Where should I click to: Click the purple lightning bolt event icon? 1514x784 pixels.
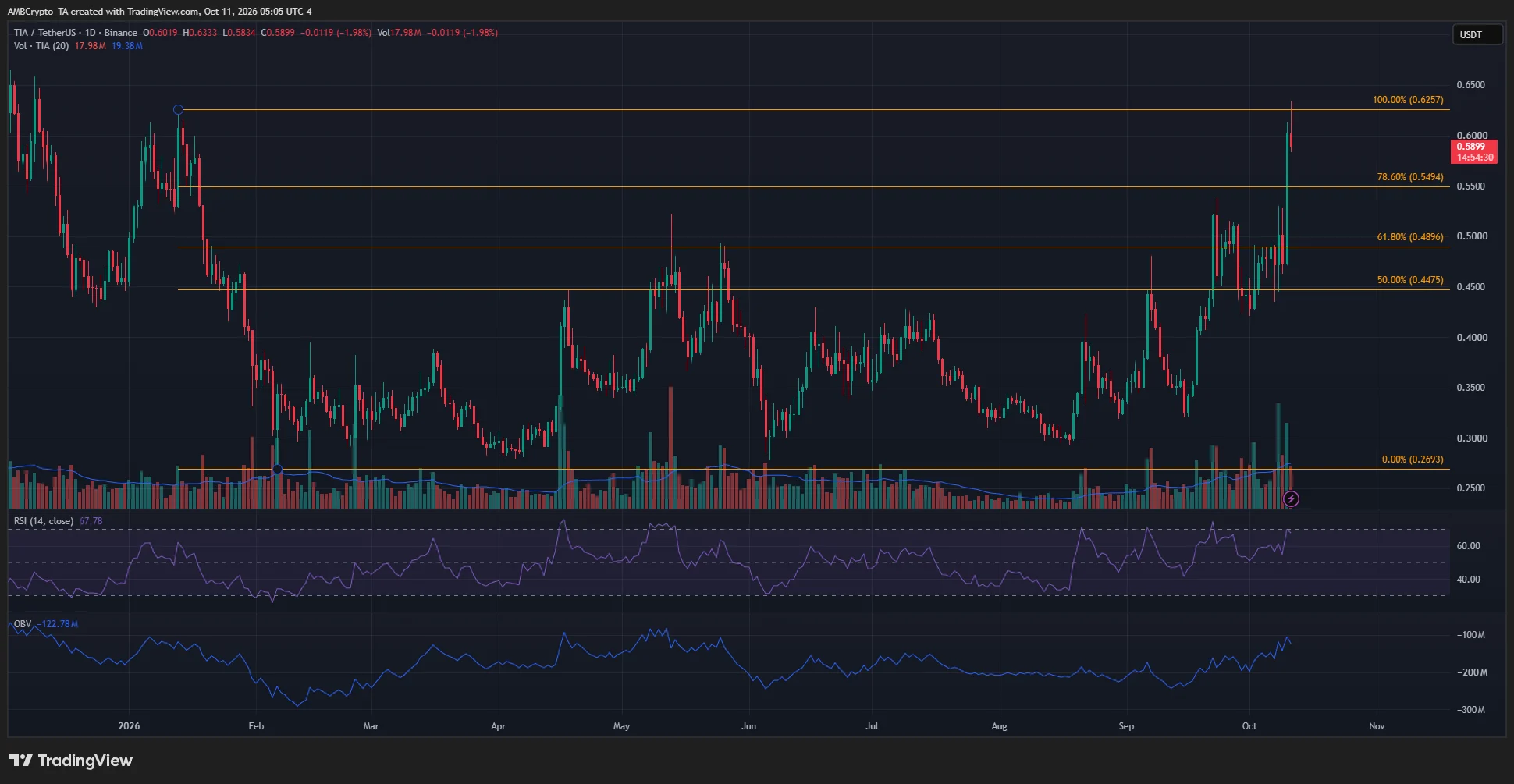pyautogui.click(x=1291, y=498)
